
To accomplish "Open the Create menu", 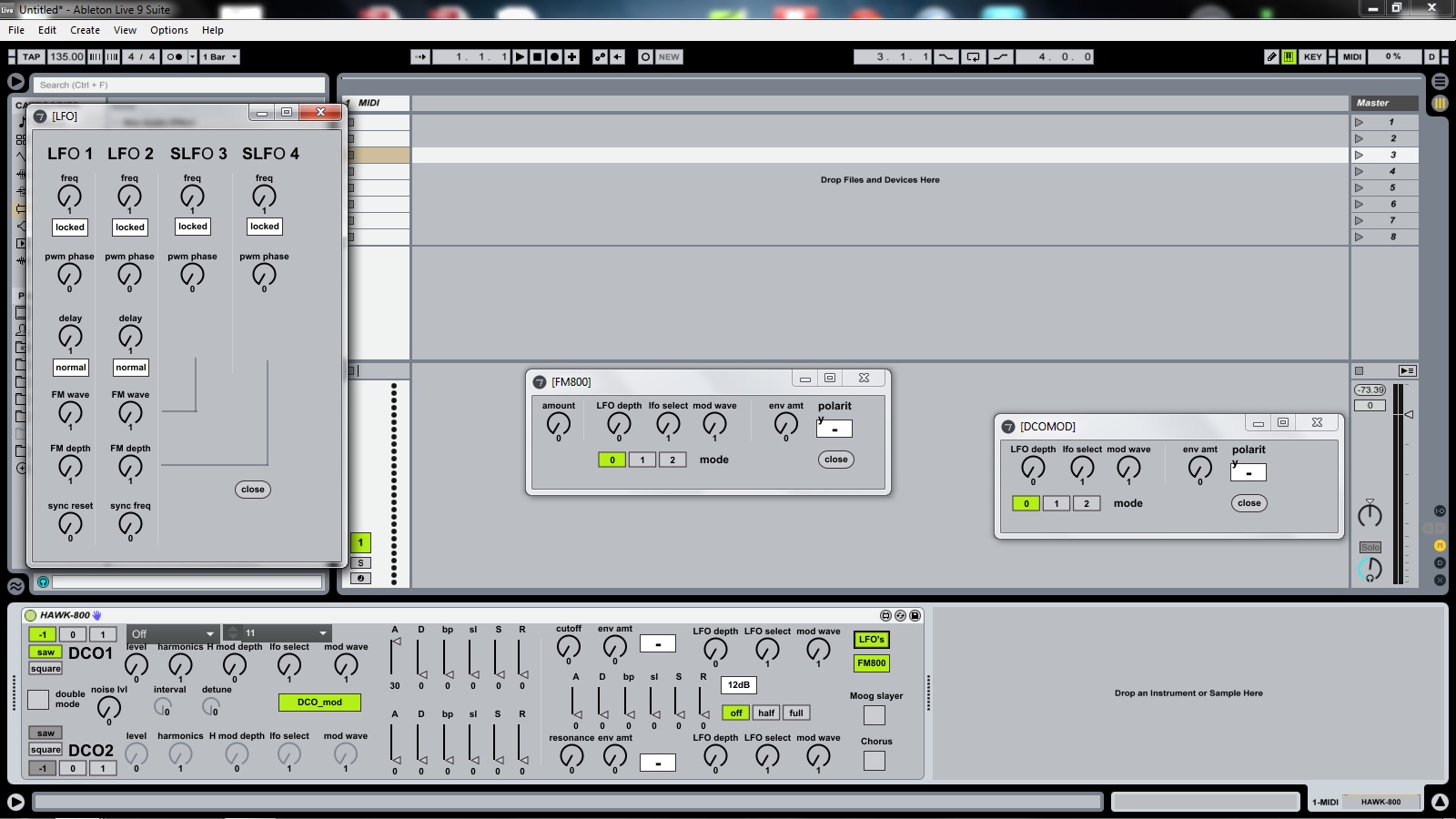I will [85, 30].
